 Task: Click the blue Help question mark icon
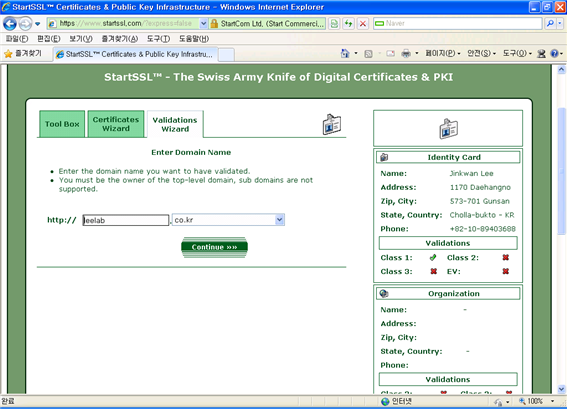[554, 54]
